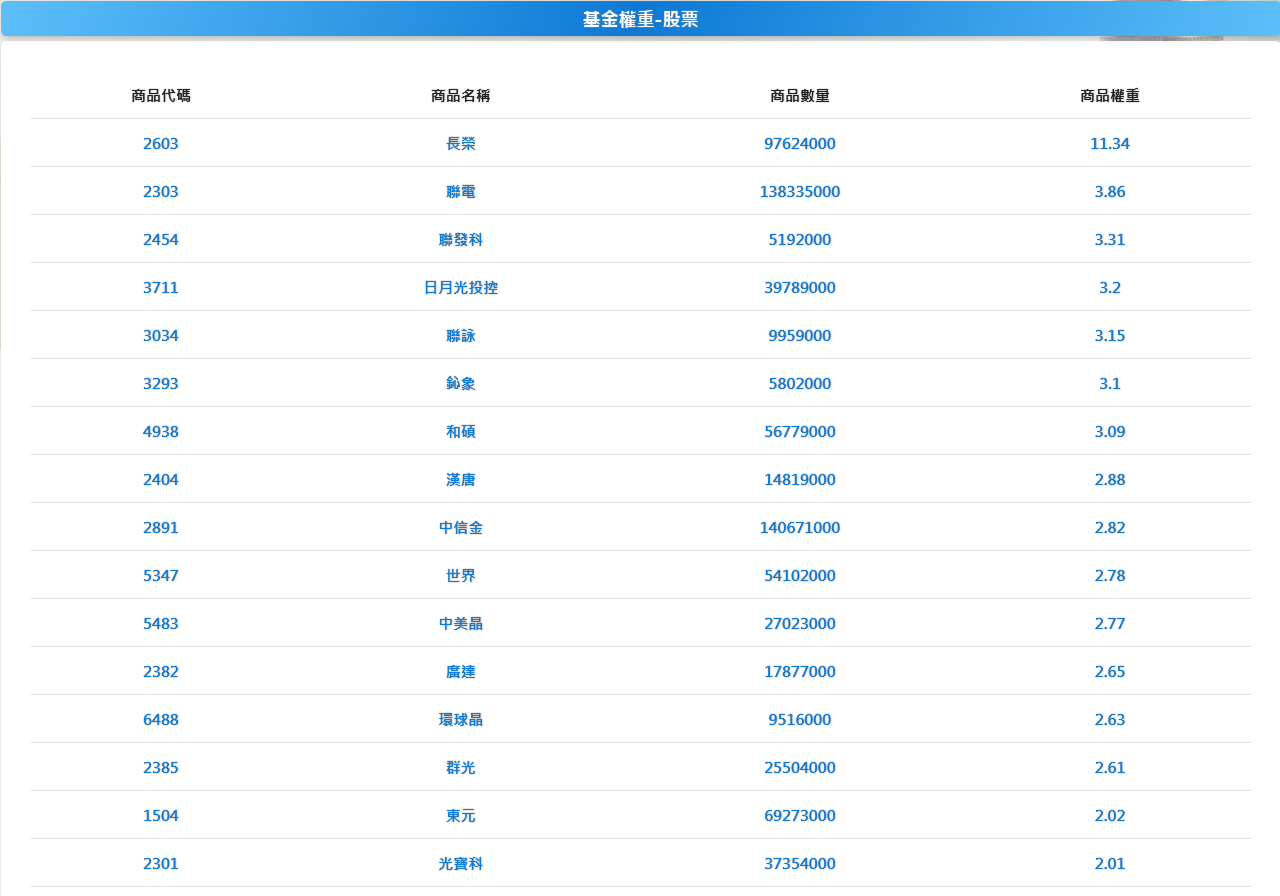Click weight value 11.34
The image size is (1280, 896).
pyautogui.click(x=1110, y=144)
